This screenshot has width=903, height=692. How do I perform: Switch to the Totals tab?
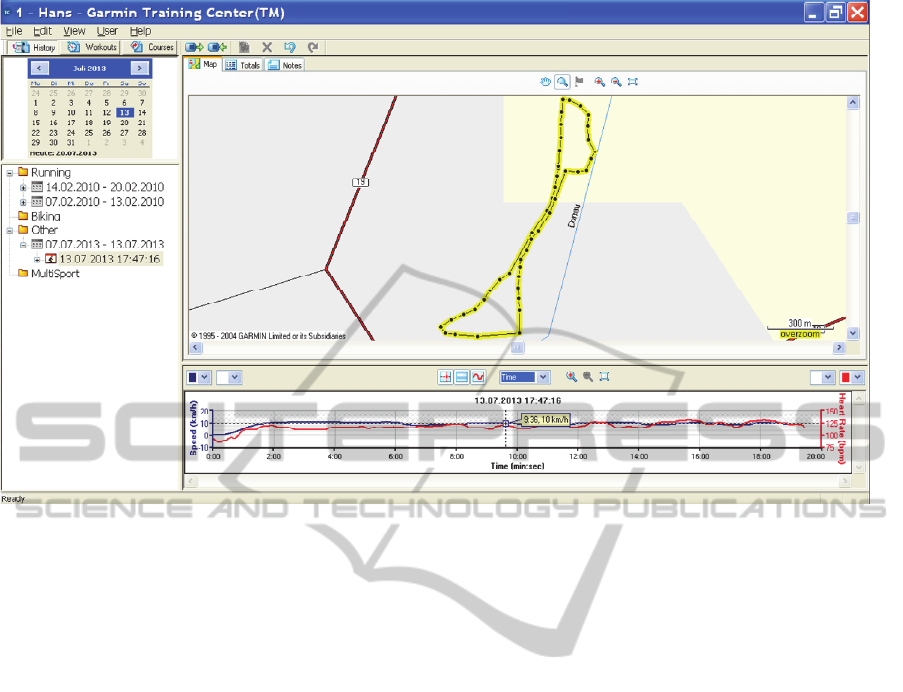(243, 65)
